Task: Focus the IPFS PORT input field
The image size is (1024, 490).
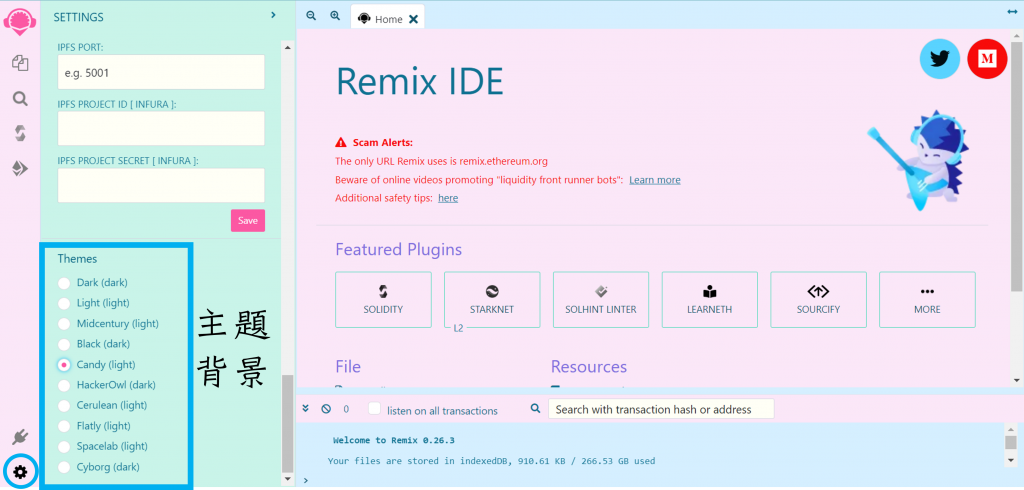Action: (x=161, y=72)
